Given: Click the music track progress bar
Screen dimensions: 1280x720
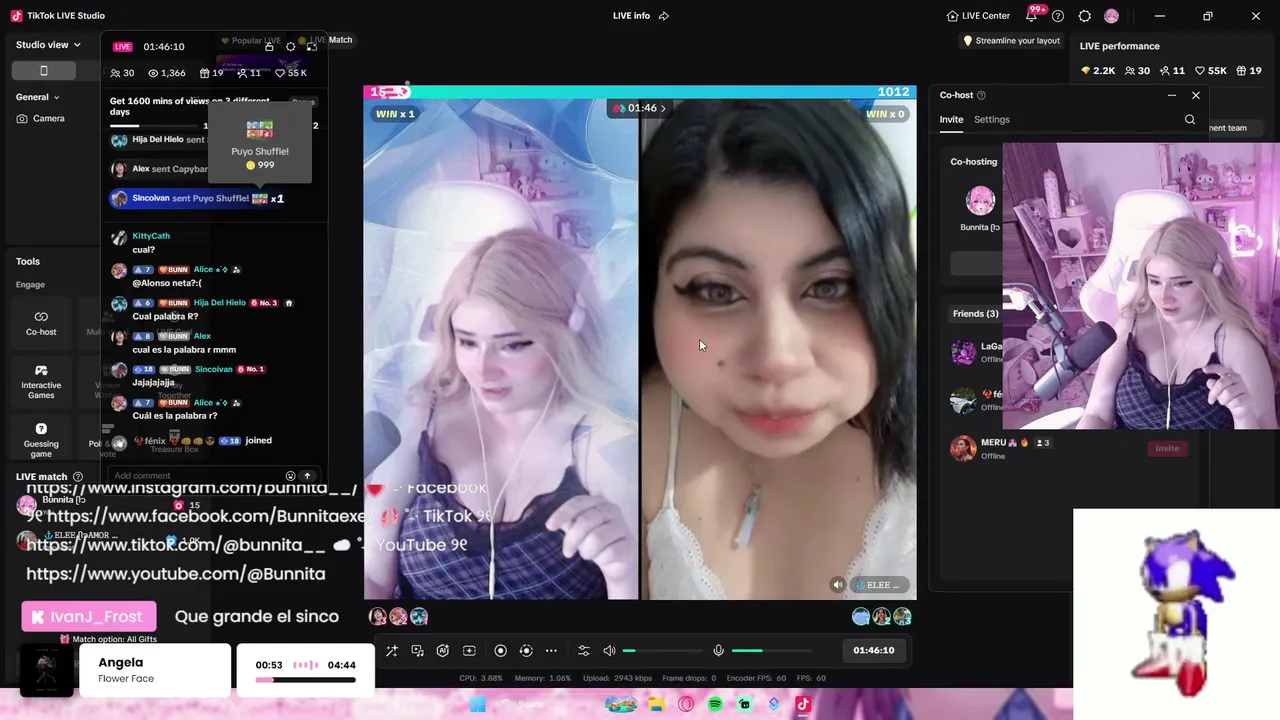Looking at the screenshot, I should click(x=305, y=680).
